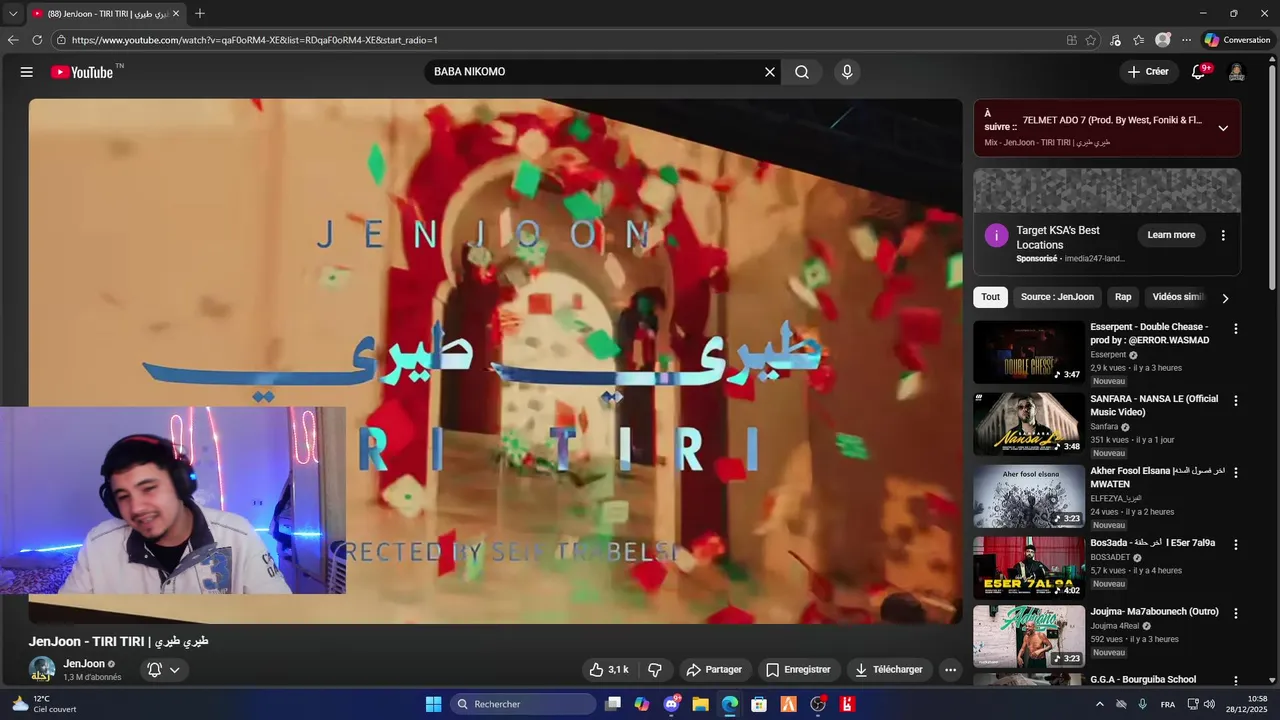Viewport: 1280px width, 720px height.
Task: Click the taskbar Rechercher search box
Action: [523, 704]
